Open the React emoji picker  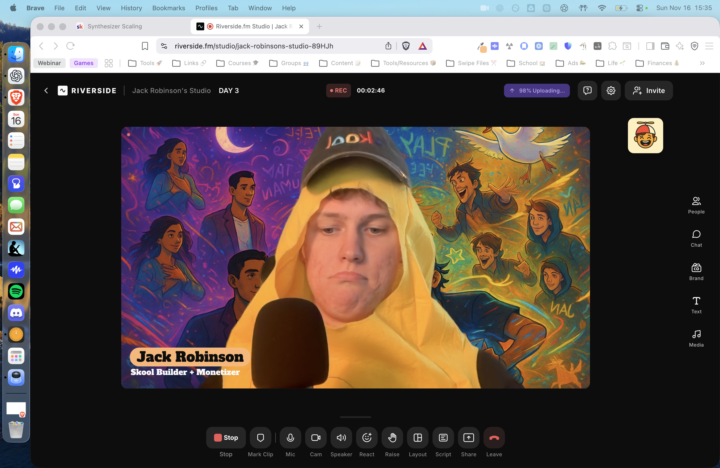tap(367, 437)
